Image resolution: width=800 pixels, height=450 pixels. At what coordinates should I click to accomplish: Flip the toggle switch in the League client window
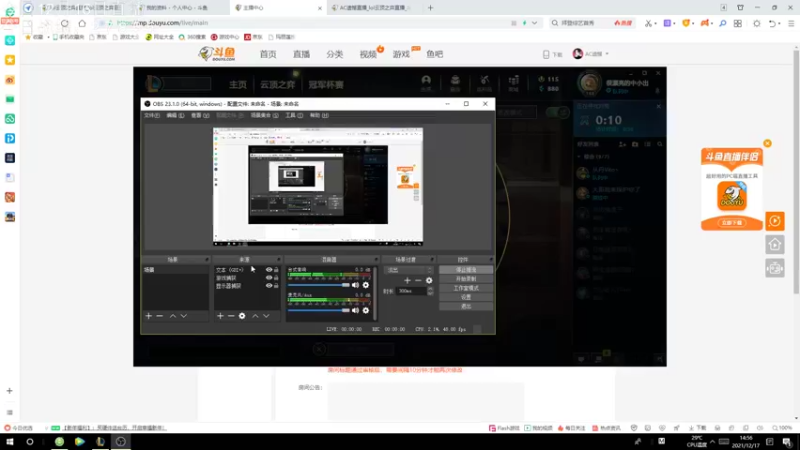click(557, 112)
